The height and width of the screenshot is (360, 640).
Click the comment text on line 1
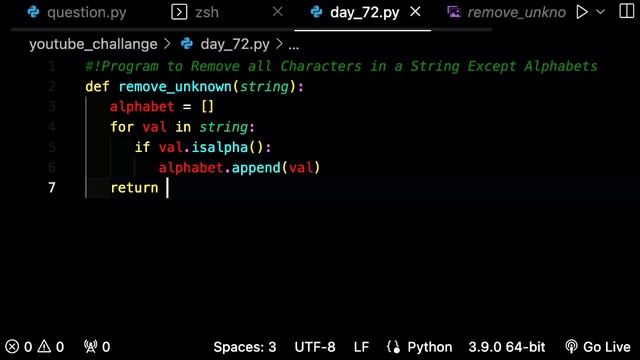tap(341, 66)
